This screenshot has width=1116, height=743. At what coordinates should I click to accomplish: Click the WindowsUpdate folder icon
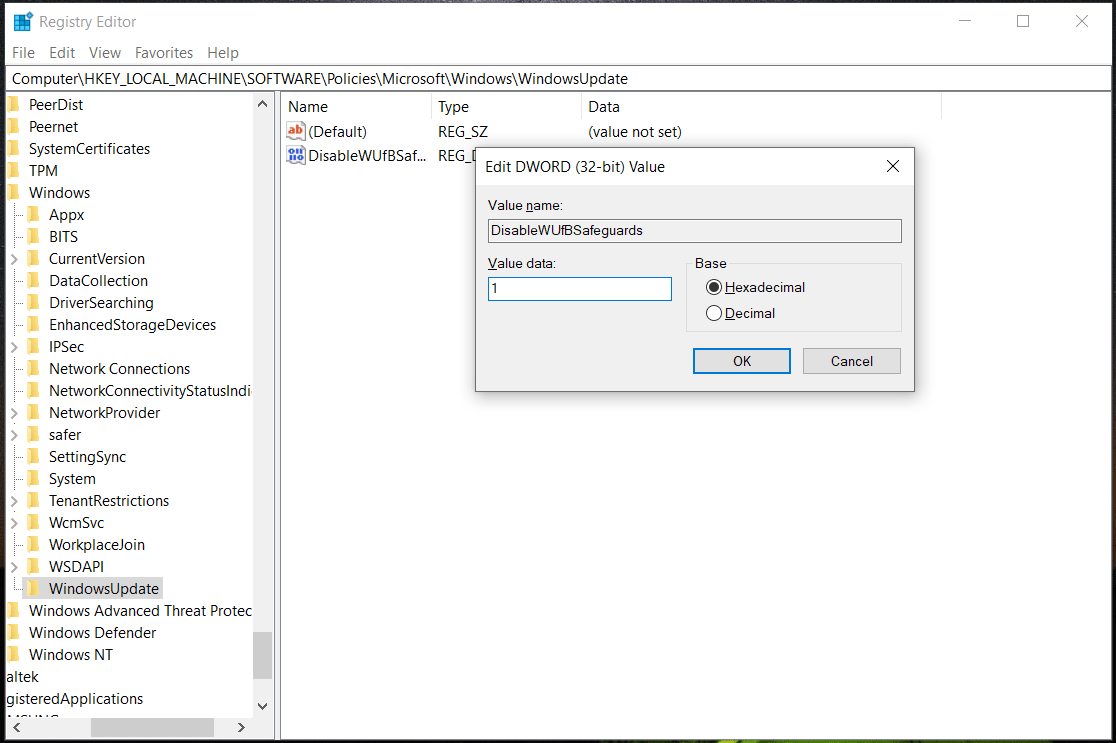pos(33,589)
